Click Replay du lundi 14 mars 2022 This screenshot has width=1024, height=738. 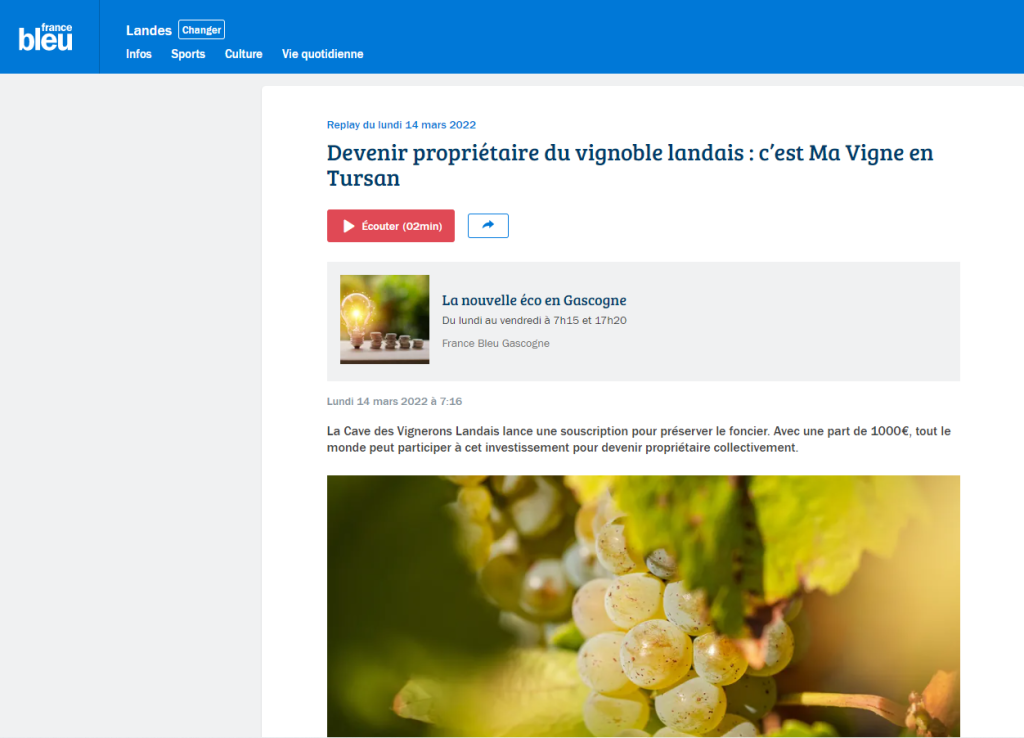401,125
